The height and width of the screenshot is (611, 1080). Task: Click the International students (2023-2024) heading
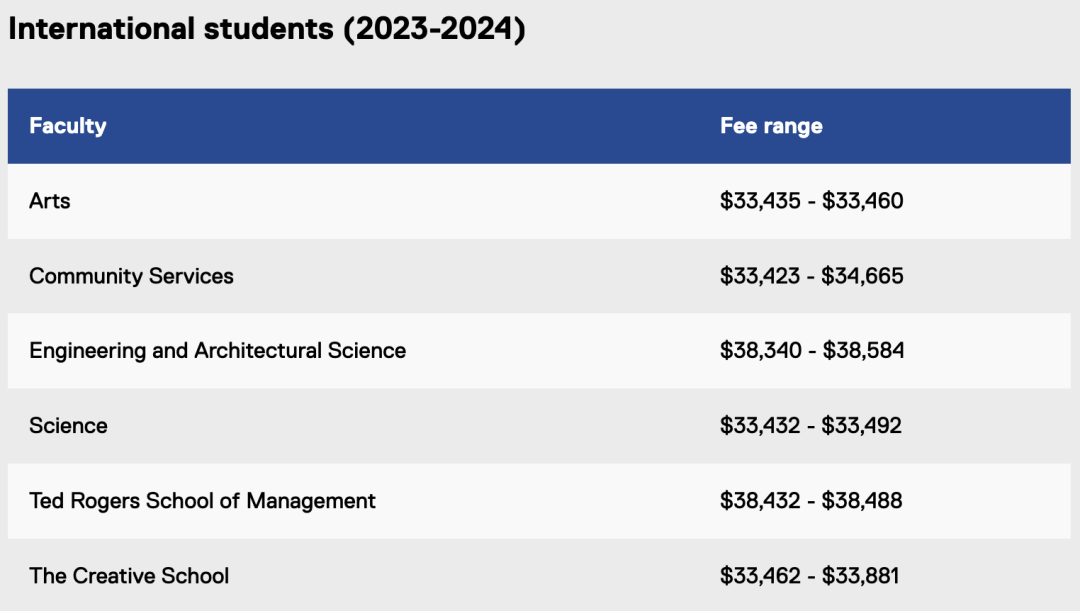(266, 29)
